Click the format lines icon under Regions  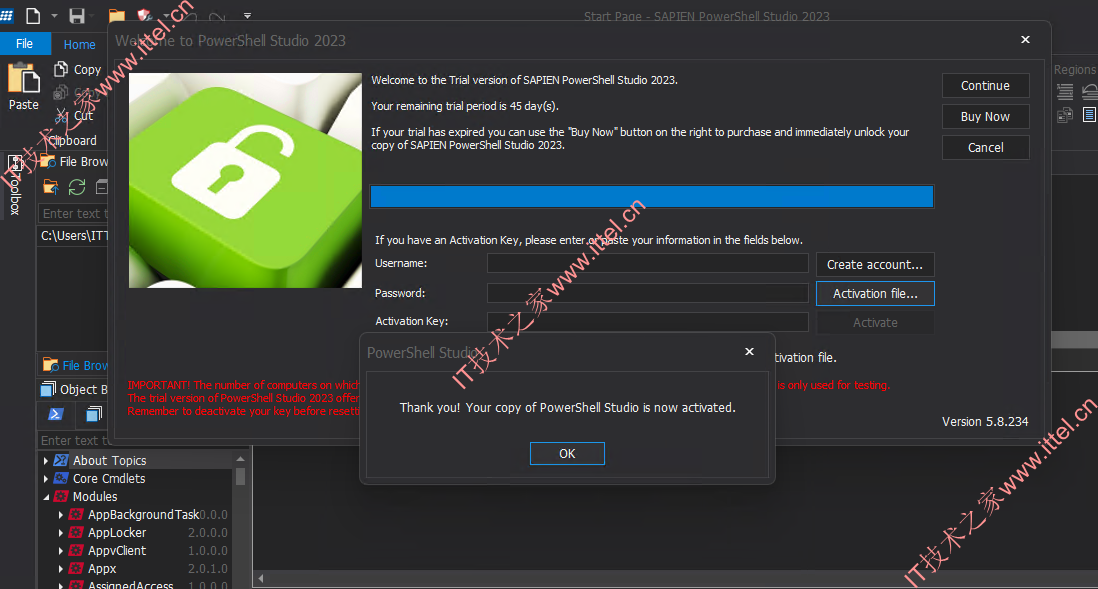(x=1065, y=91)
